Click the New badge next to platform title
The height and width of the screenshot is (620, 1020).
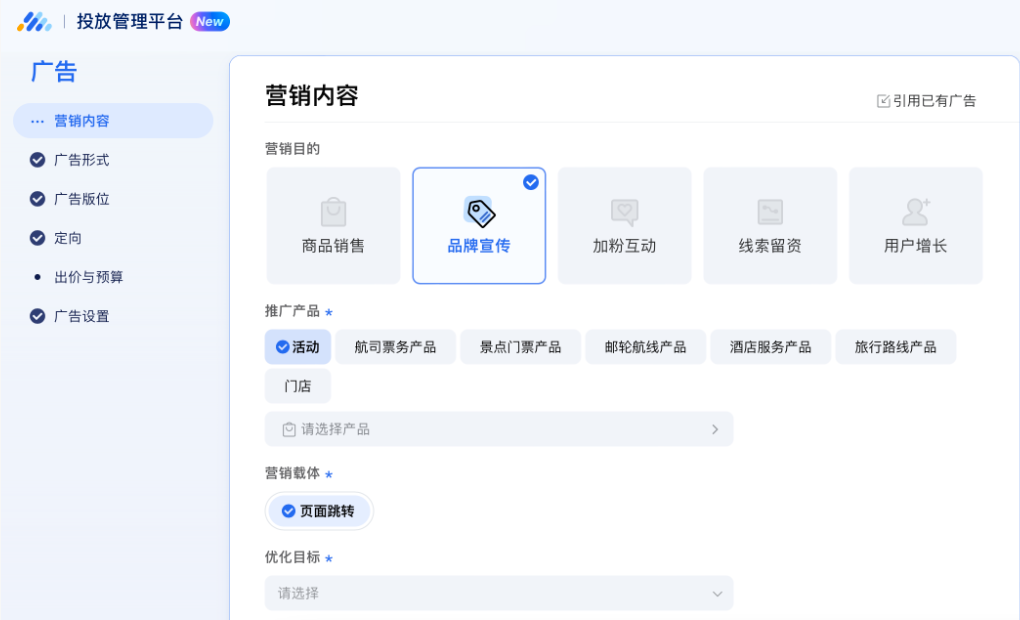(209, 20)
